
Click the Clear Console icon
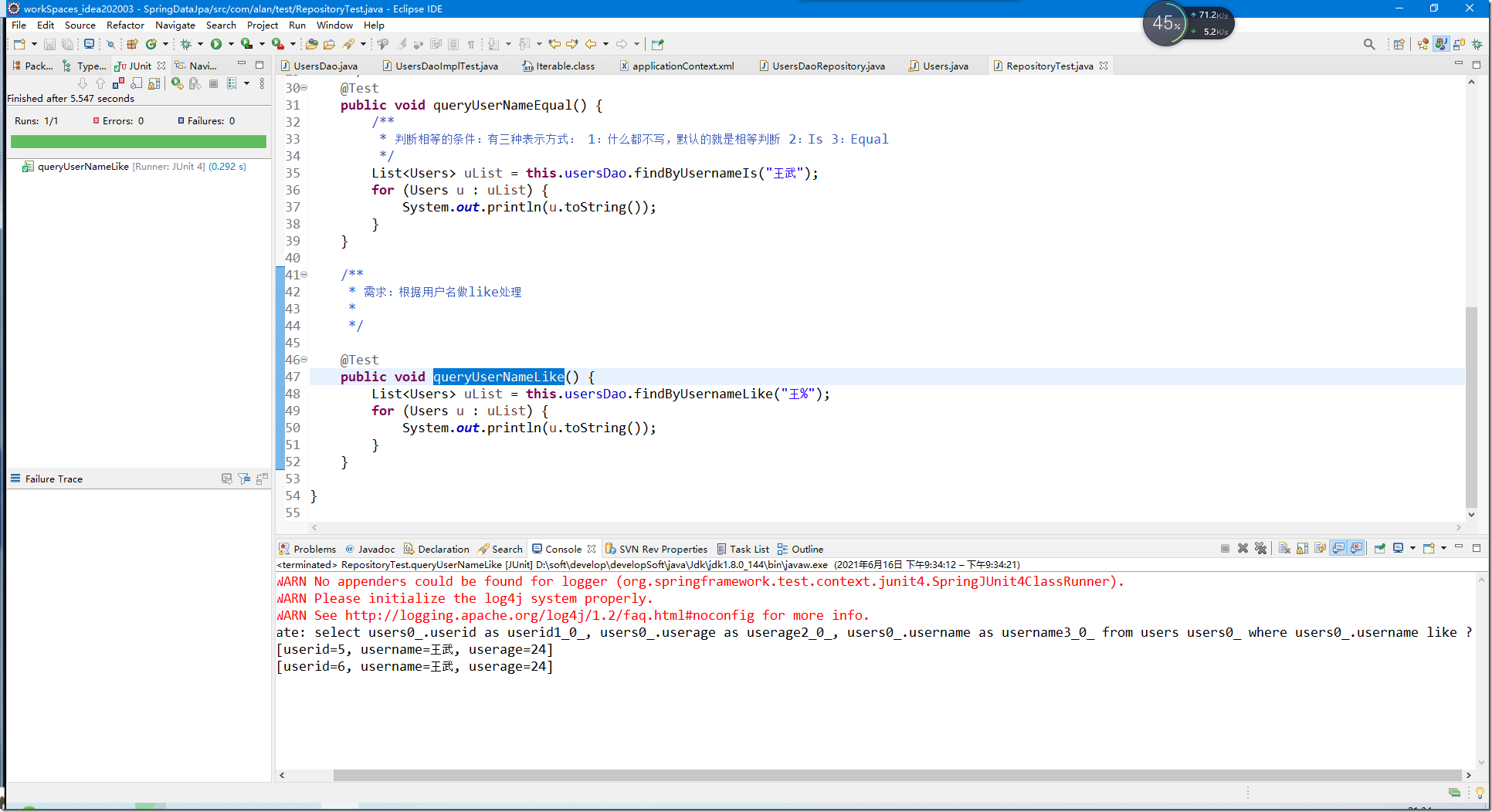tap(1284, 548)
